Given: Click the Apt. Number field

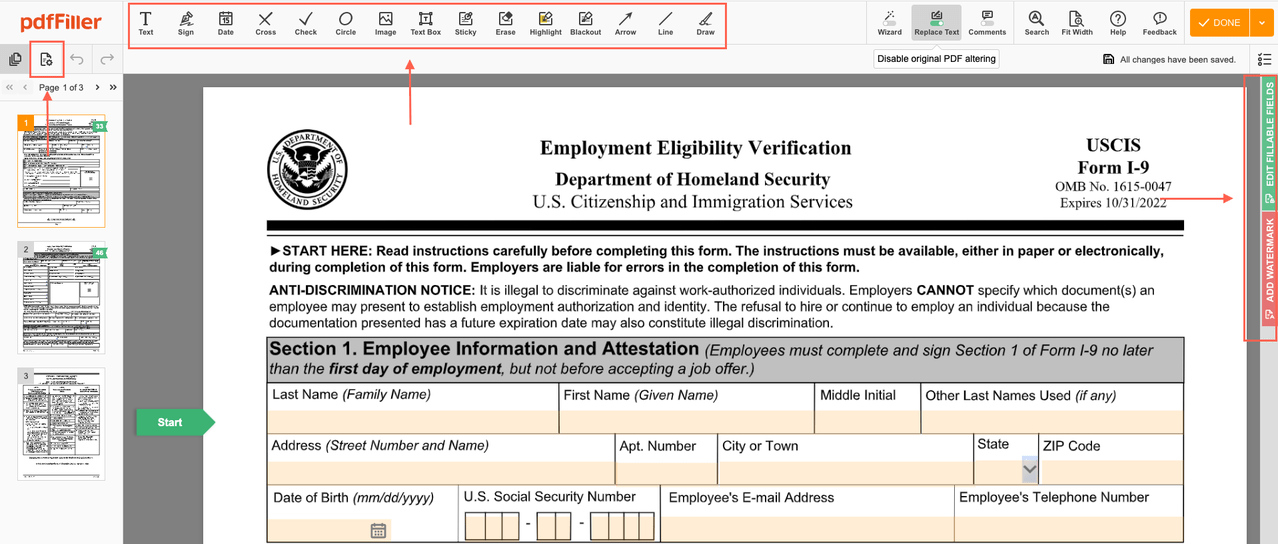Looking at the screenshot, I should (666, 471).
